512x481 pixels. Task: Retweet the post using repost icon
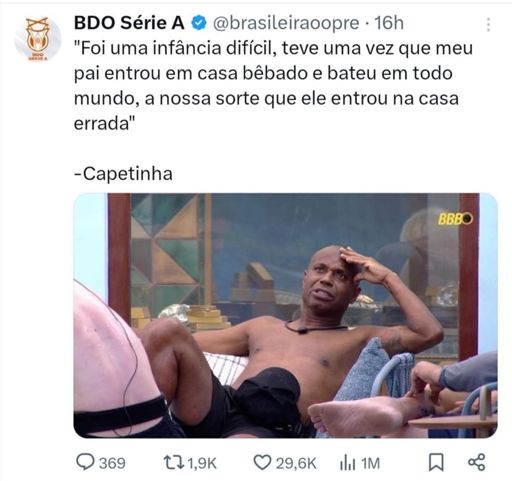coord(173,463)
